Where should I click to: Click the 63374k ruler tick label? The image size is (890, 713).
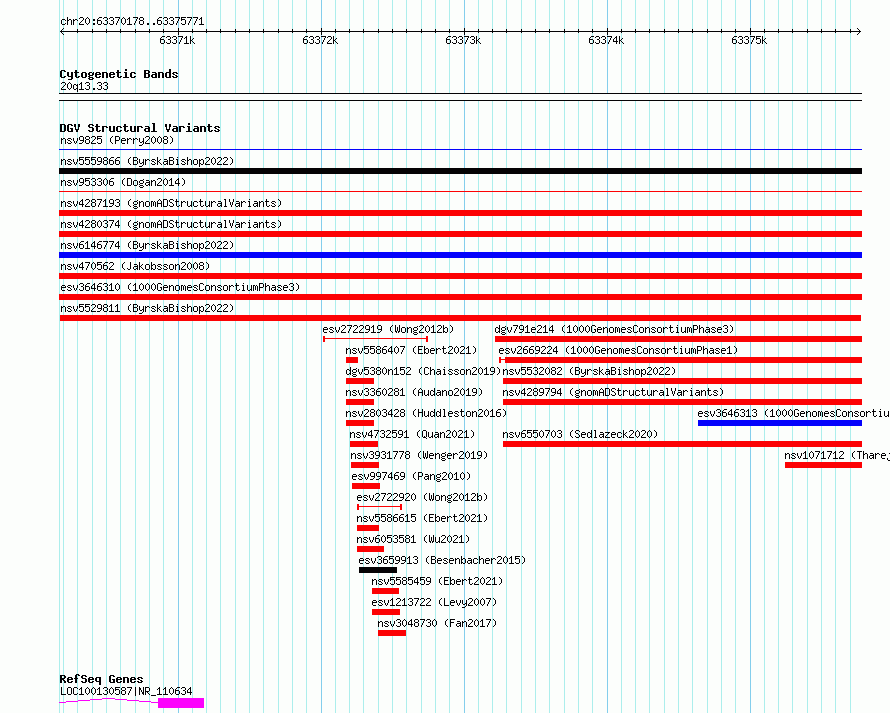tap(606, 40)
